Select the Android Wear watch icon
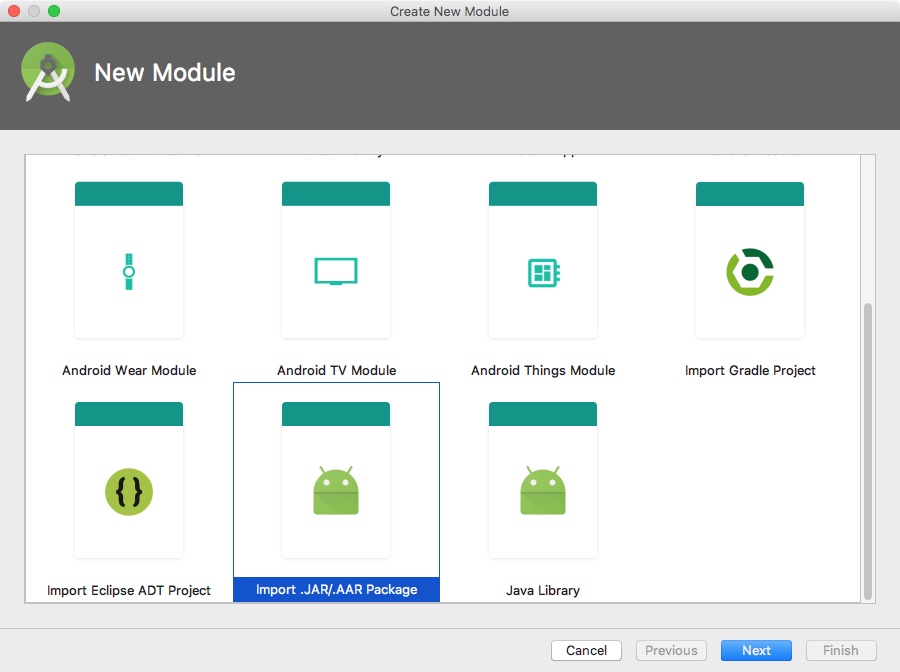 click(x=129, y=271)
